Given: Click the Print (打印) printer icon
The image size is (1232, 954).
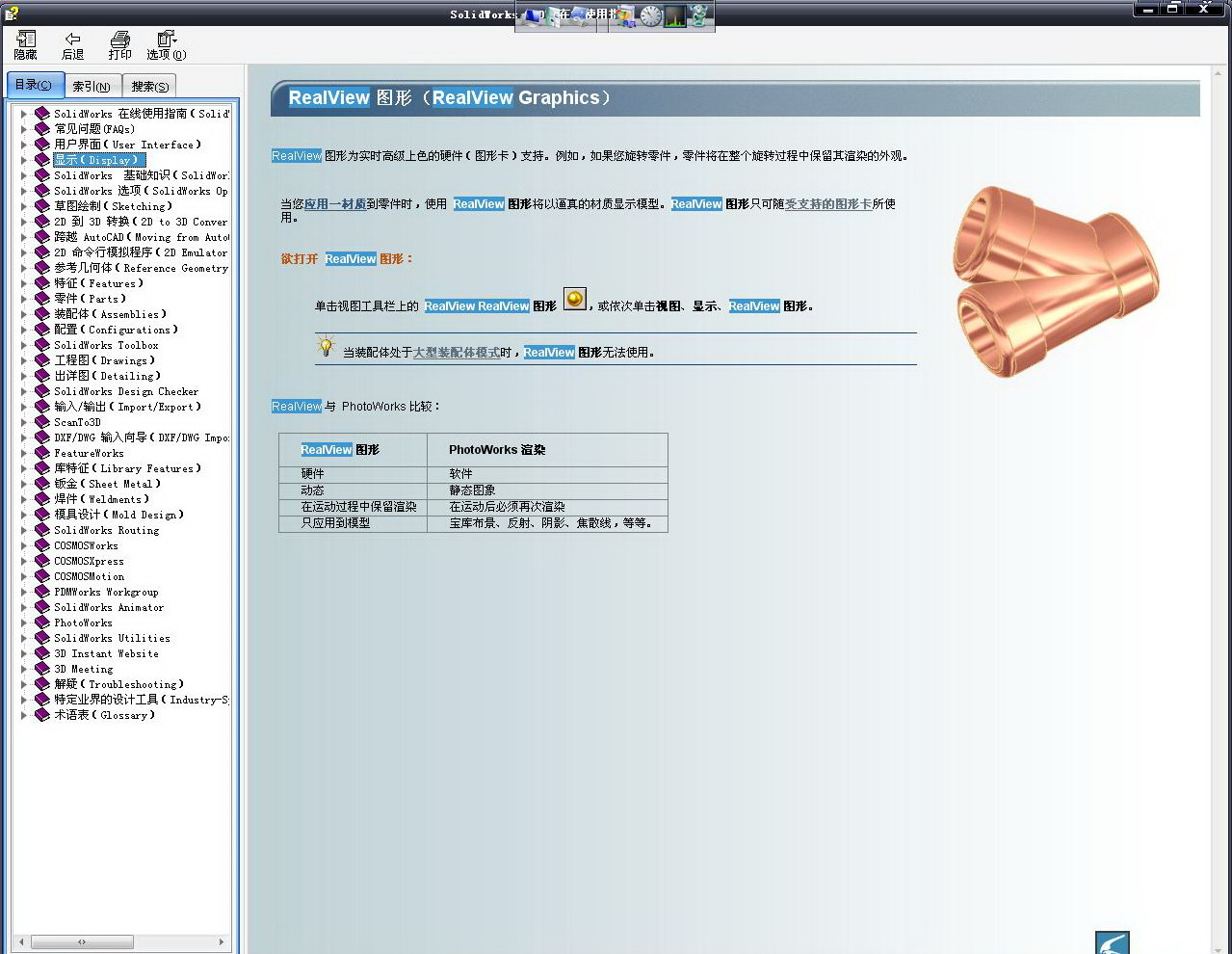Looking at the screenshot, I should click(x=120, y=39).
